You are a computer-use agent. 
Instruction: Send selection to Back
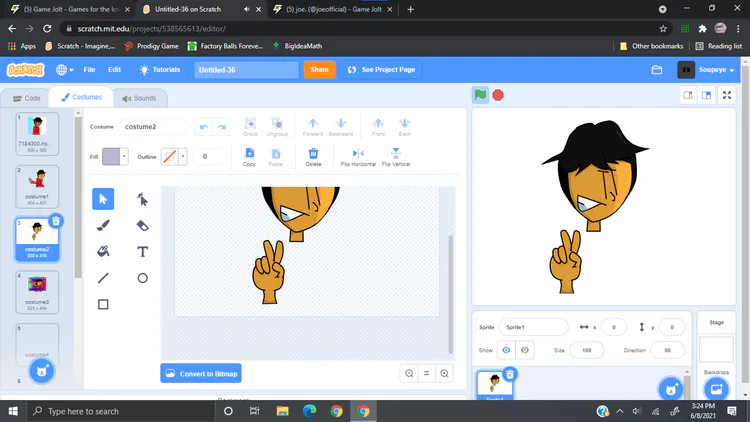[405, 127]
